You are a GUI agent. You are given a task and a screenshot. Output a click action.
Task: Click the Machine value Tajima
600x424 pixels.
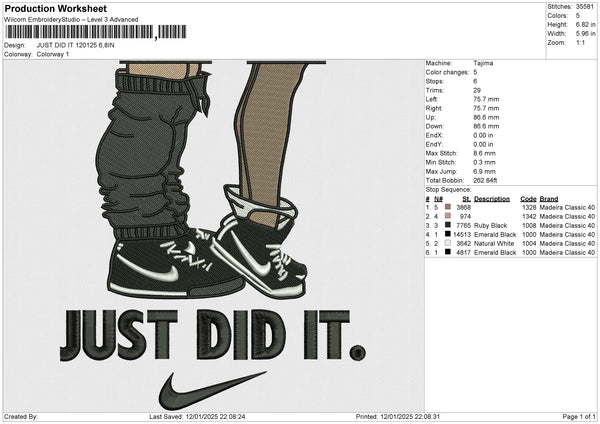click(483, 63)
